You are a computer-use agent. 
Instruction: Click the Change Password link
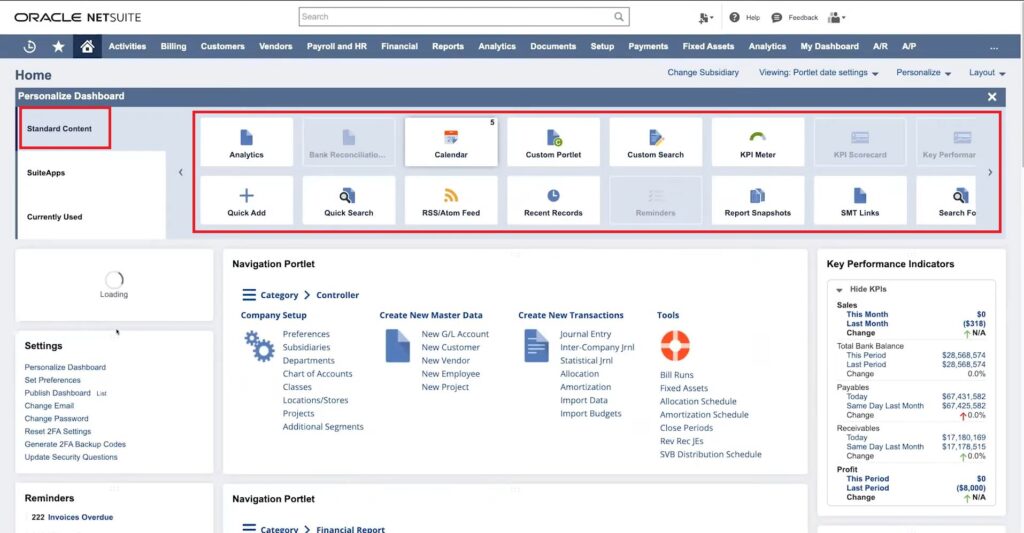click(56, 419)
